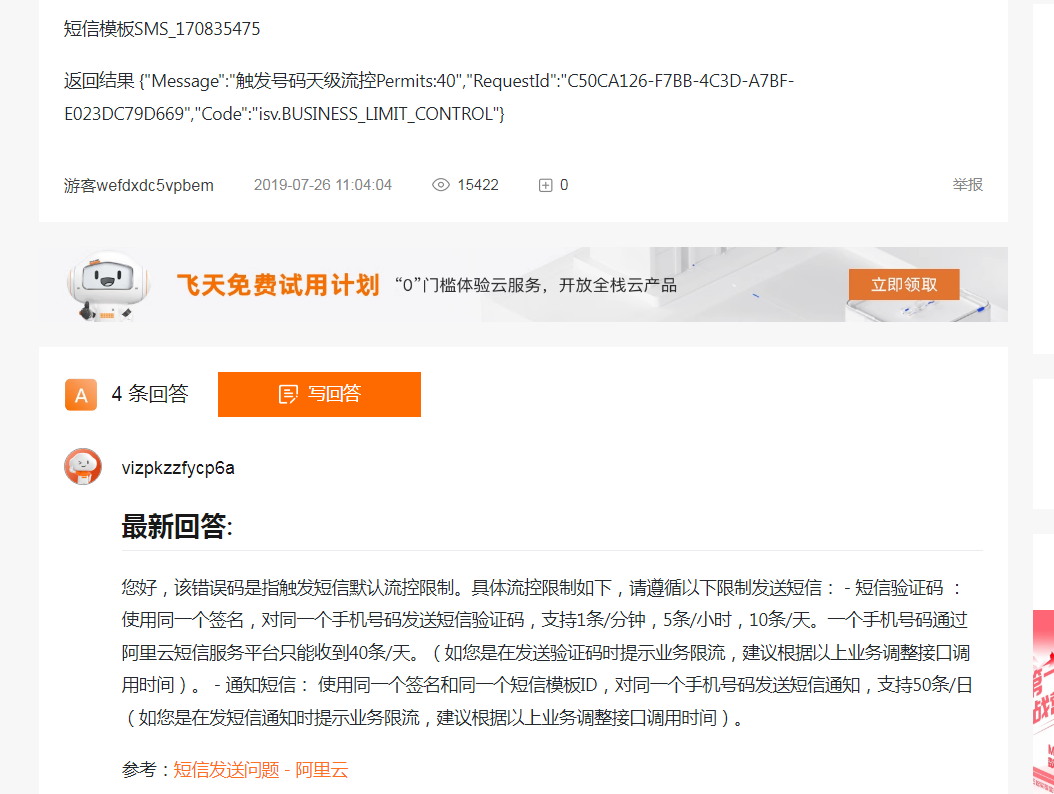Report the question via 举报
The image size is (1054, 794).
tap(967, 184)
